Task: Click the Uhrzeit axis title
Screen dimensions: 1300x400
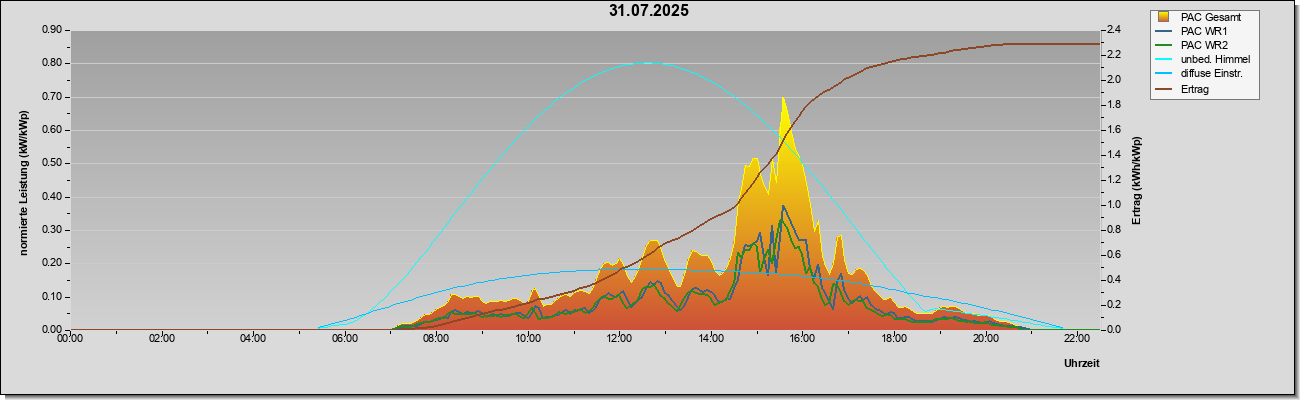Action: pos(1081,364)
